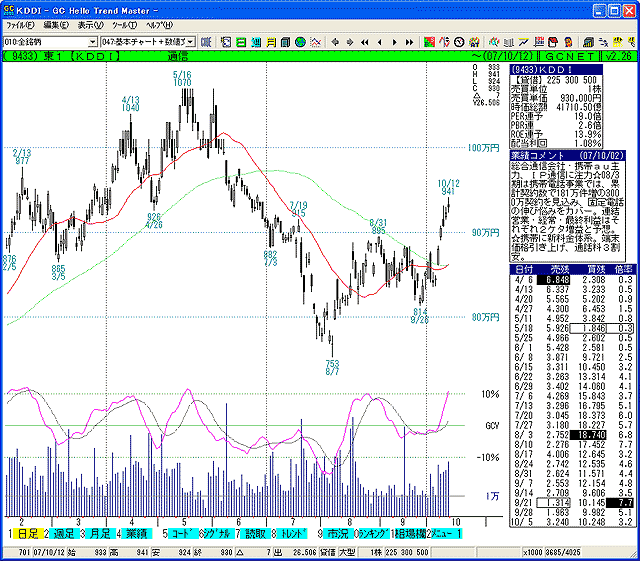Click the gray bar-columns toolbar icon

pyautogui.click(x=509, y=42)
